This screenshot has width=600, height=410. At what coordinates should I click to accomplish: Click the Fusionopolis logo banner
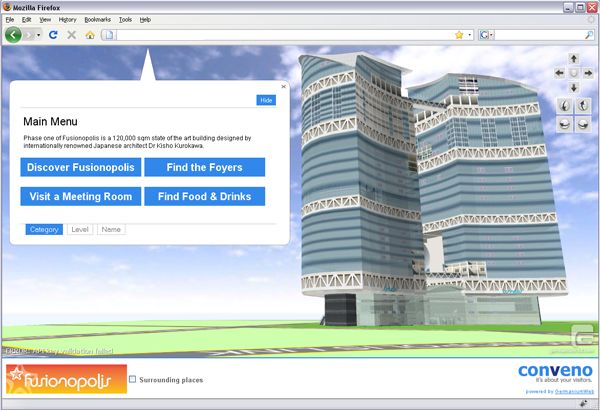[x=67, y=379]
